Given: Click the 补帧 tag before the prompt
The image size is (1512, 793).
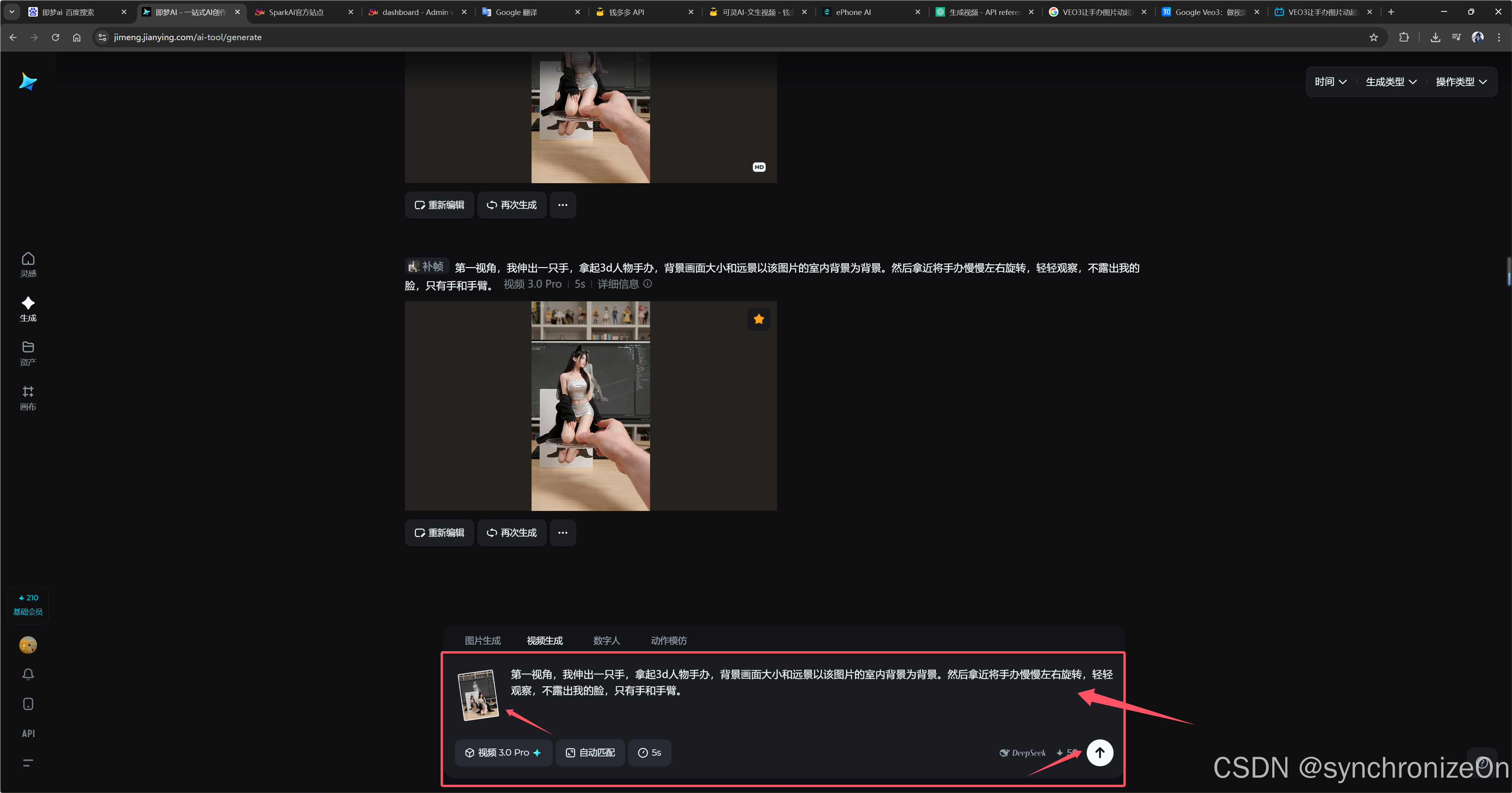Looking at the screenshot, I should pos(427,267).
